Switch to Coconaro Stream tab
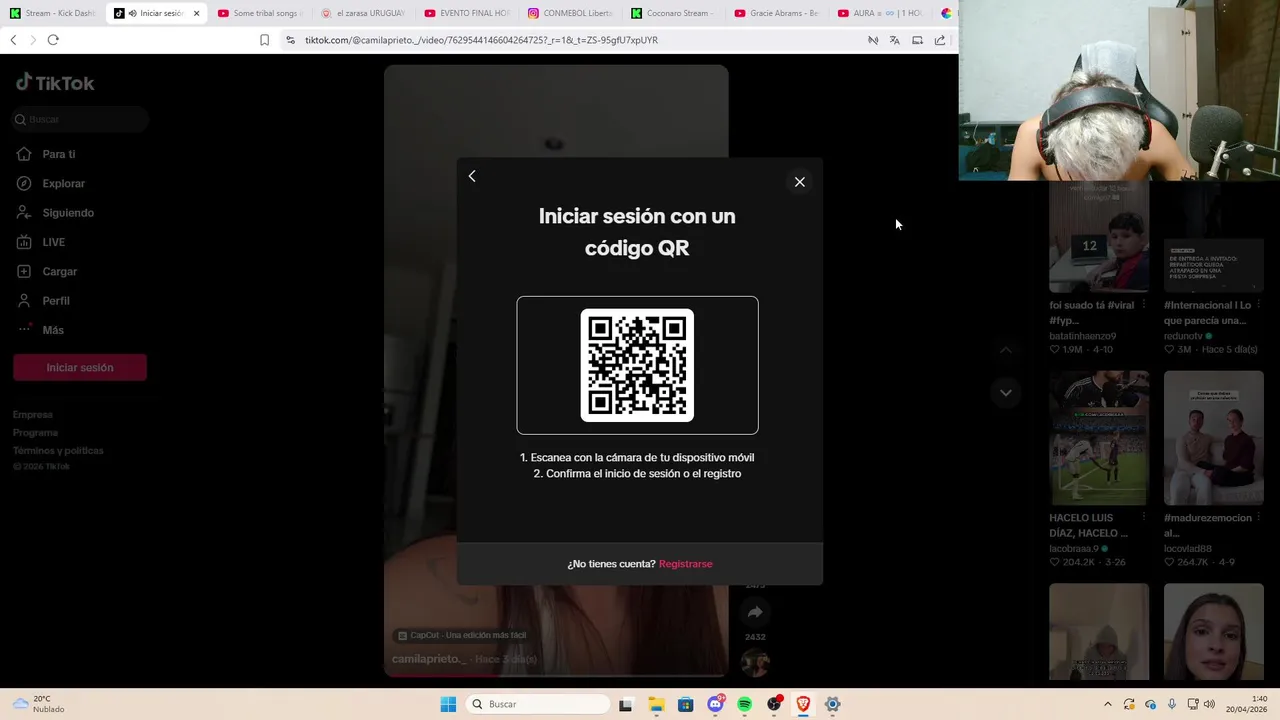This screenshot has height=720, width=1280. 672,13
